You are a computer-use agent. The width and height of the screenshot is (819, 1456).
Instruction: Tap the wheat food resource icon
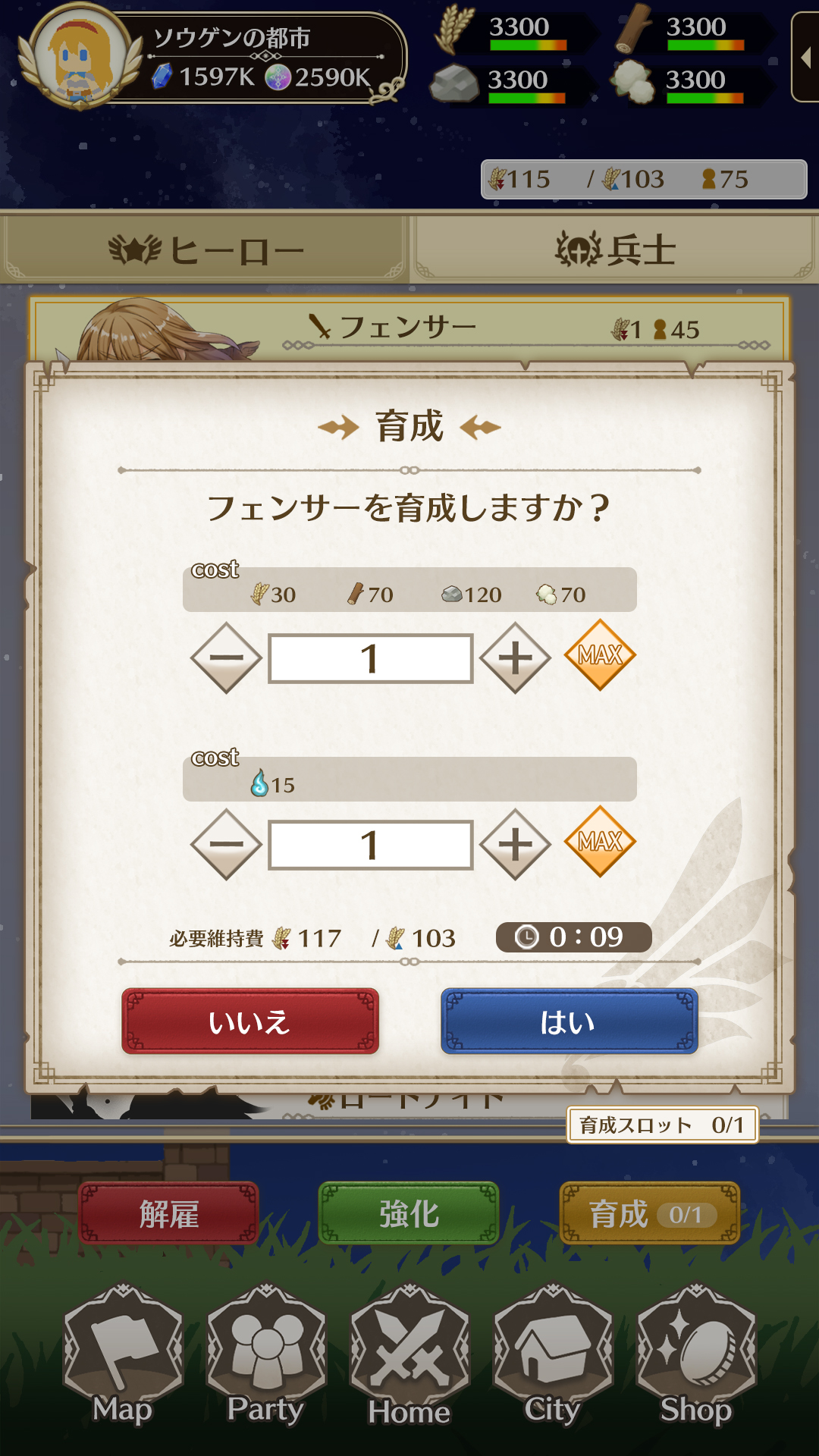[453, 29]
